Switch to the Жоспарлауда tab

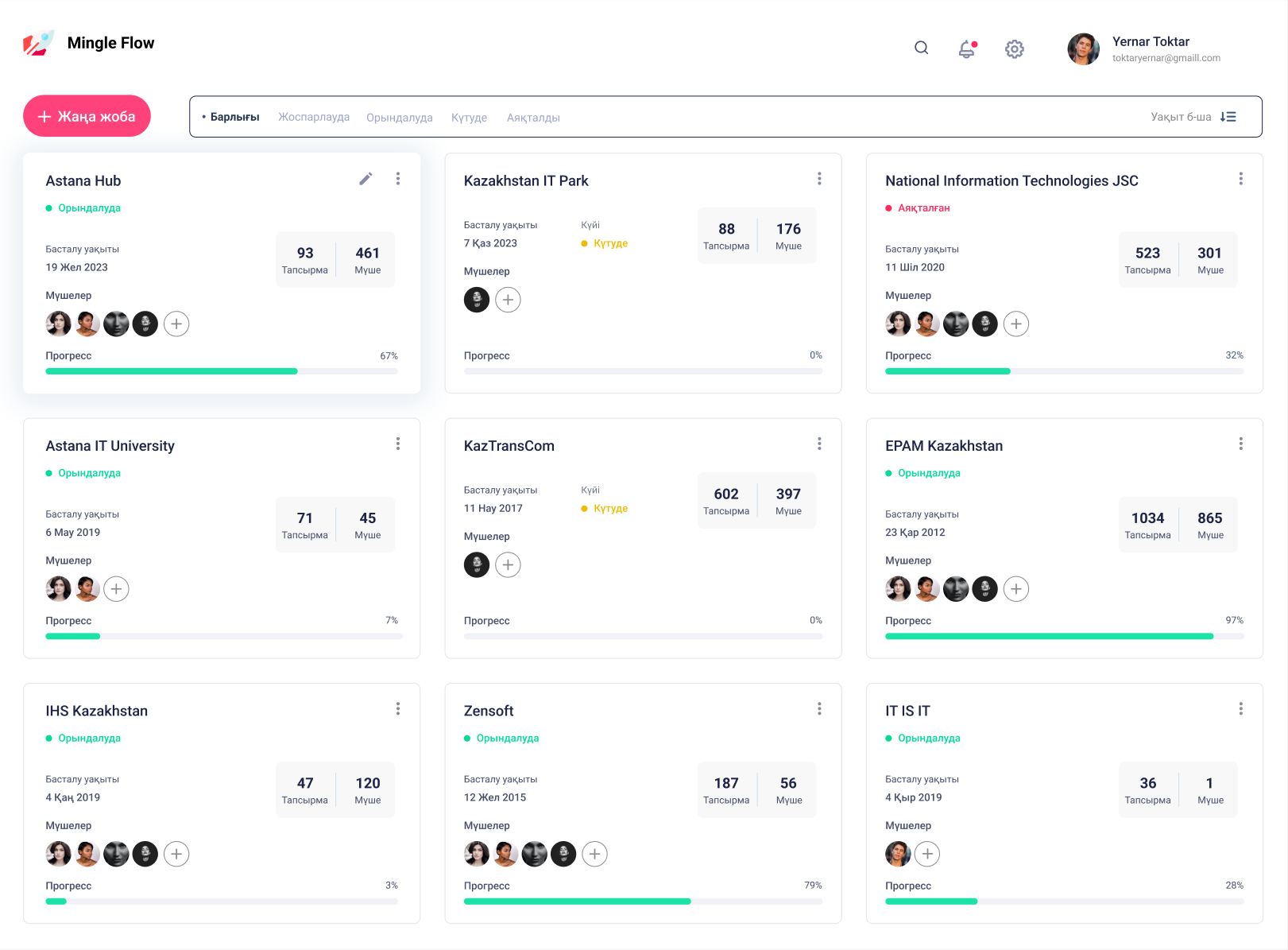314,117
